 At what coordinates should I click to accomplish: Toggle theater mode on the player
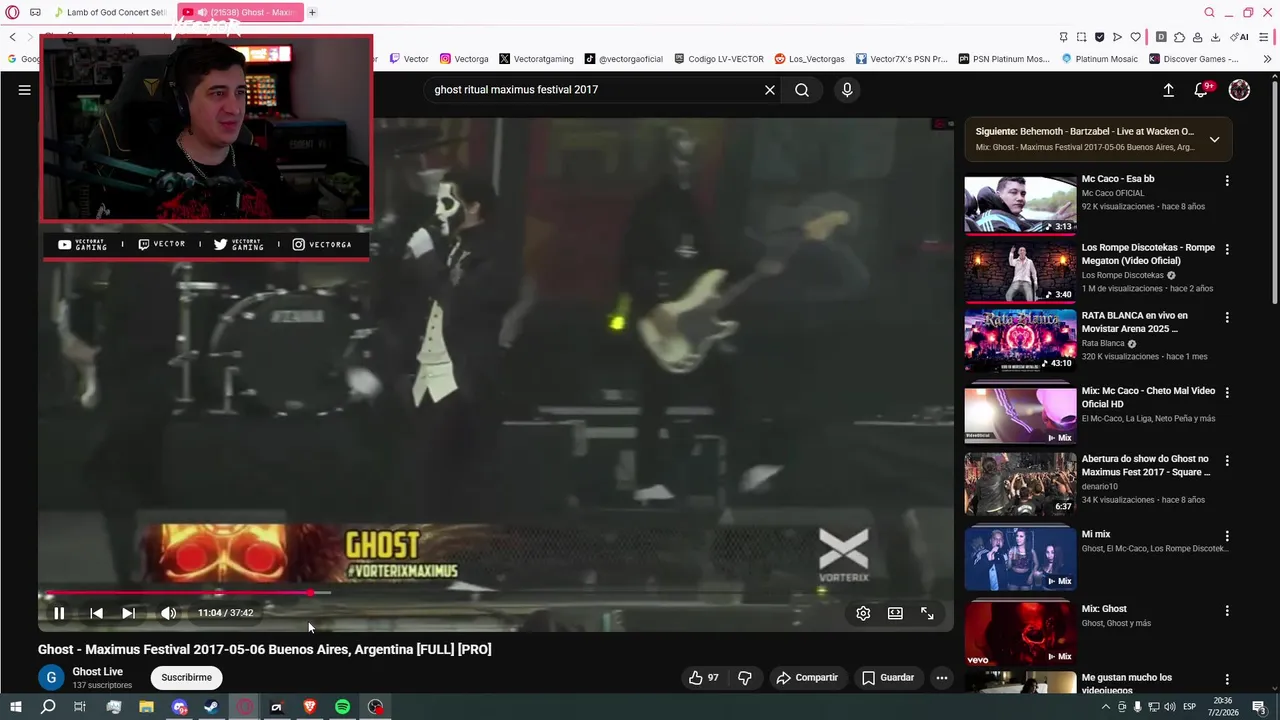(x=895, y=613)
